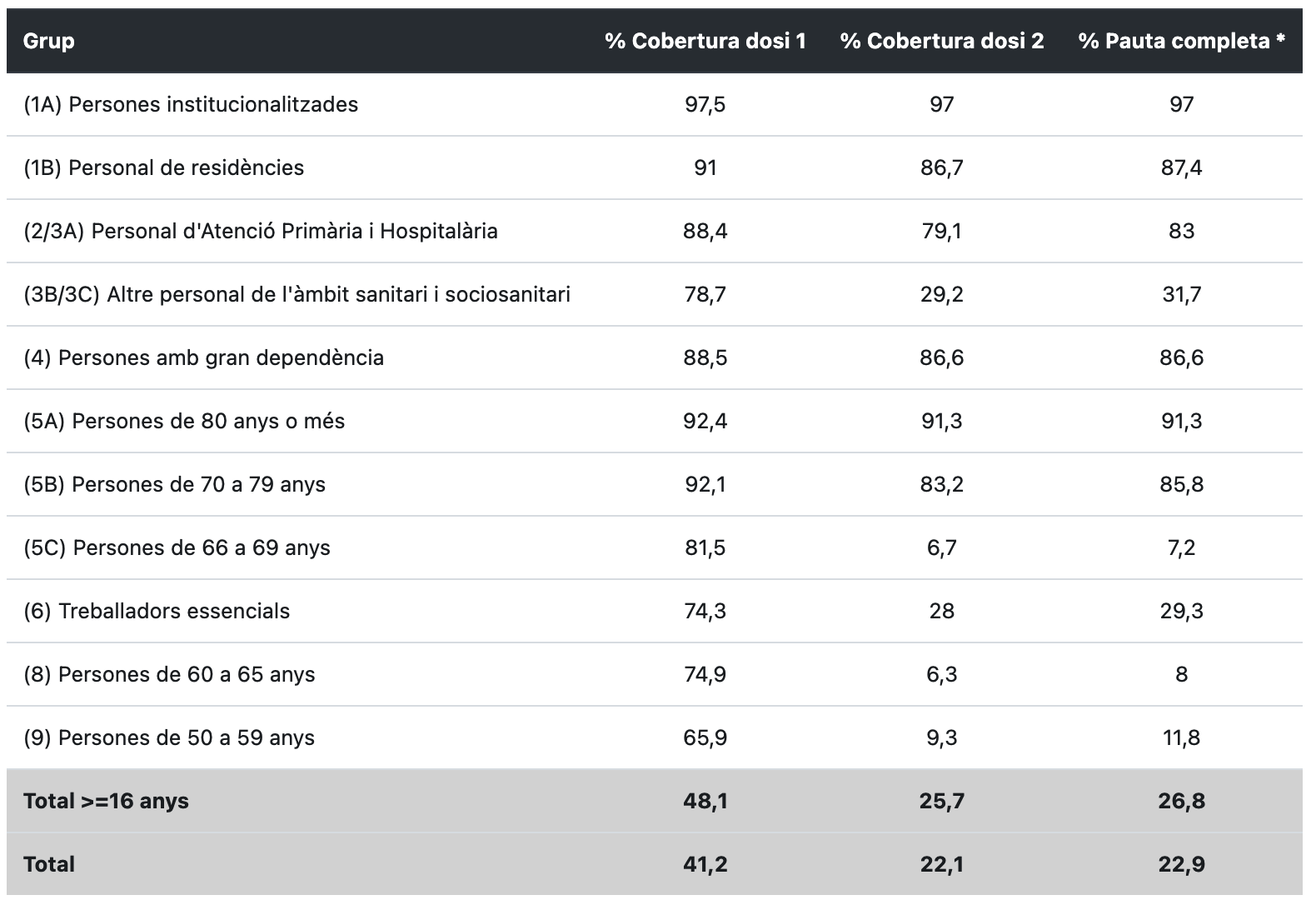Click the Grup column header
The width and height of the screenshot is (1316, 905).
click(49, 41)
